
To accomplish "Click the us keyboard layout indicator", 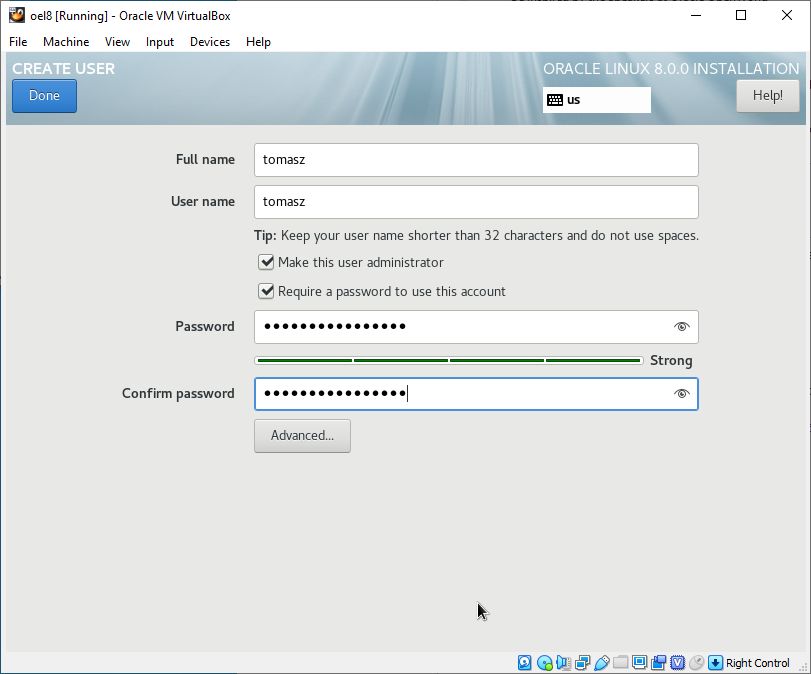I will pyautogui.click(x=596, y=100).
